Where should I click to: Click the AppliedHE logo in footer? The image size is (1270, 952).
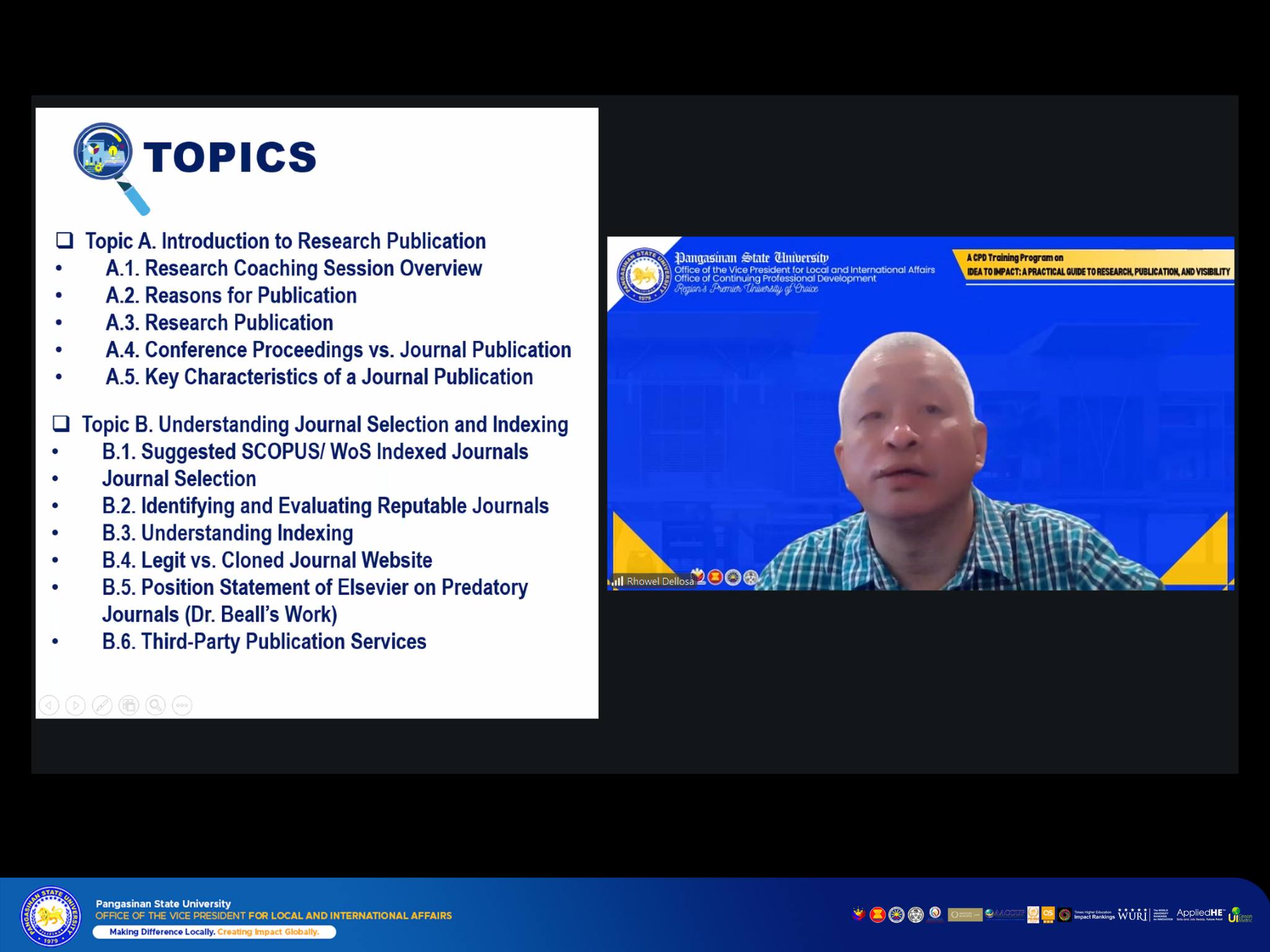pos(1200,914)
